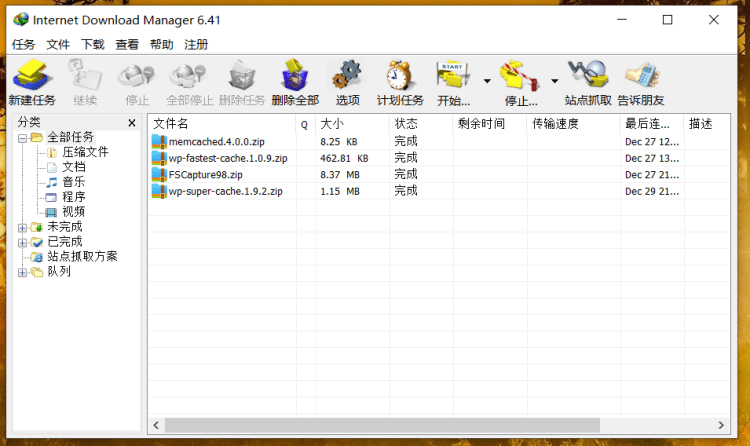750x446 pixels.
Task: Select the 文档 category
Action: [x=74, y=167]
